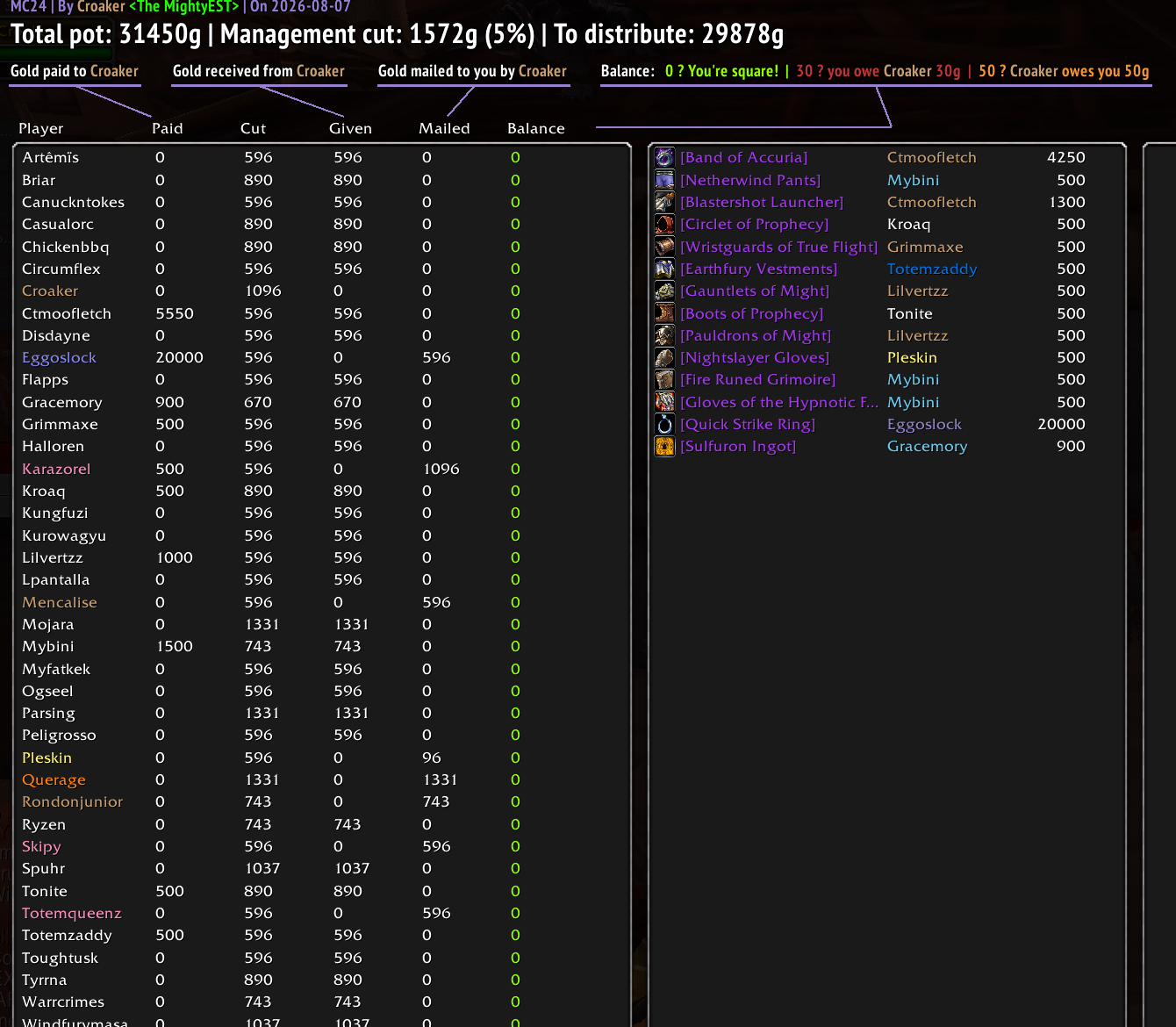Click the 'Croaker owes you 50g' legend
Viewport: 1176px width, 1027px height.
click(x=1064, y=71)
